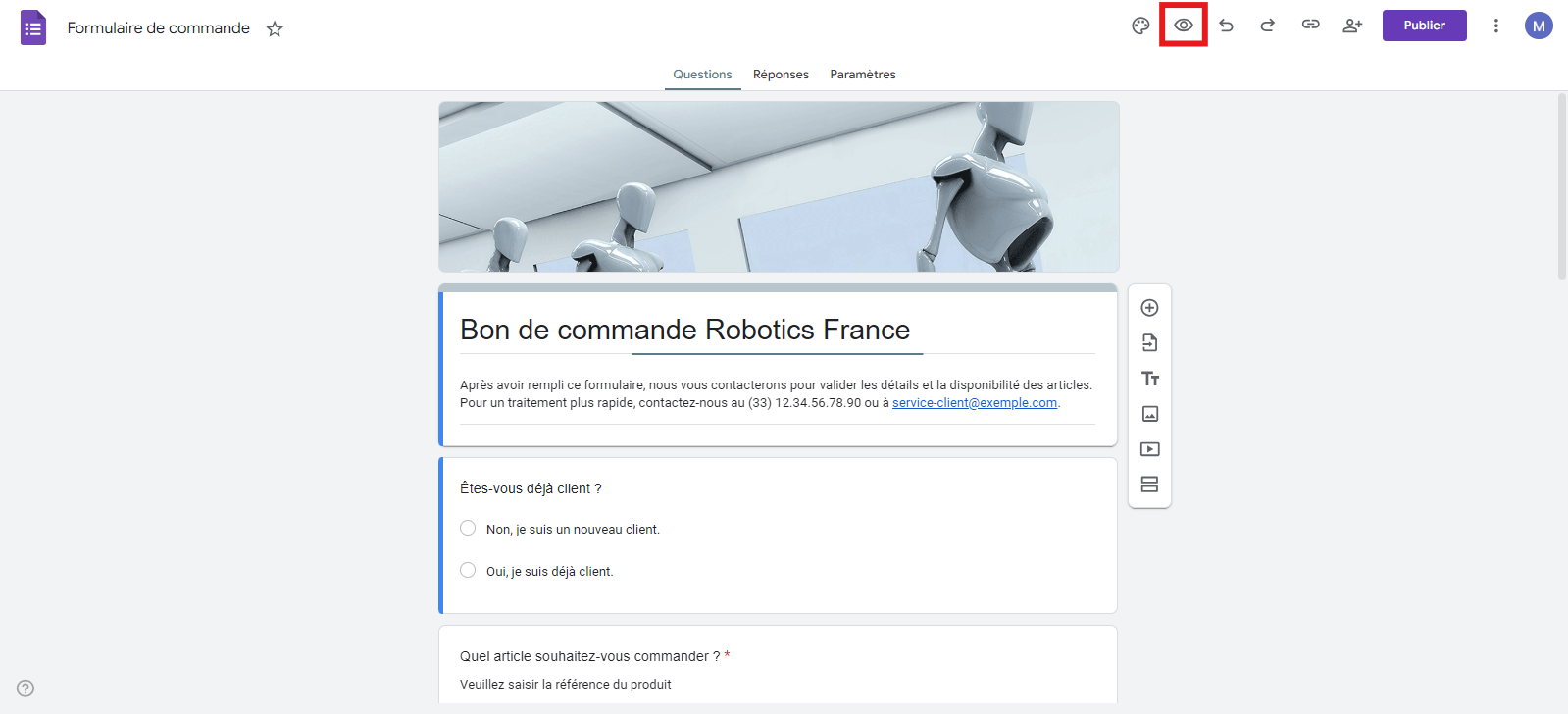Screen dimensions: 1568x714
Task: Undo the last change with undo arrow
Action: (1226, 25)
